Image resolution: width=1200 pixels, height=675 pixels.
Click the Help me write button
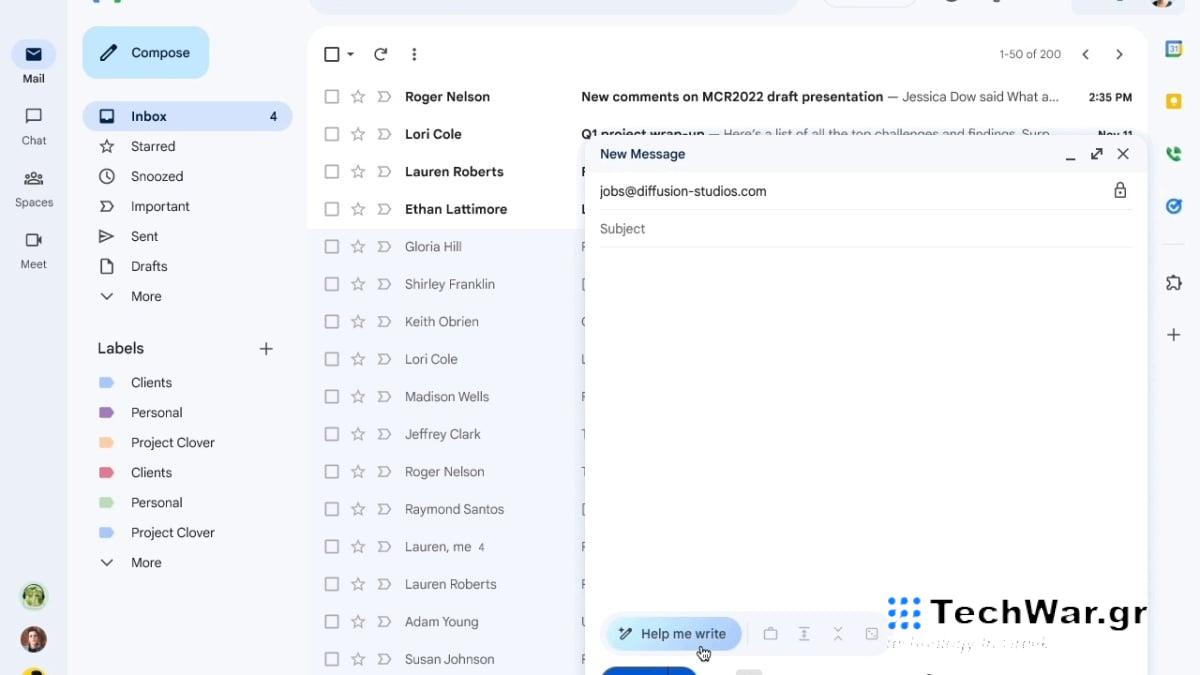(672, 633)
